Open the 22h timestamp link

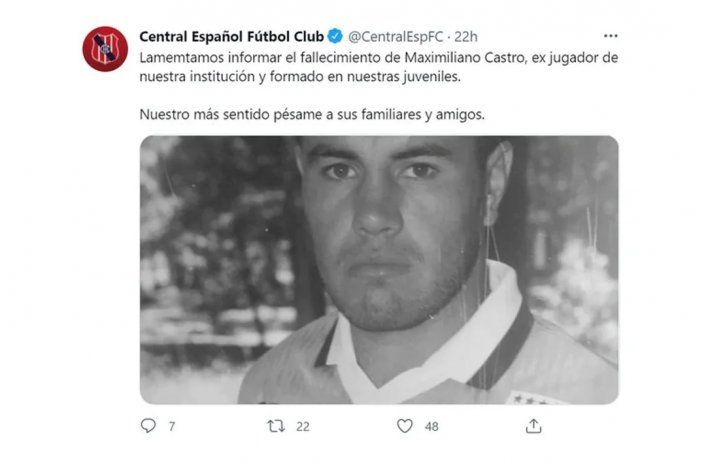466,36
